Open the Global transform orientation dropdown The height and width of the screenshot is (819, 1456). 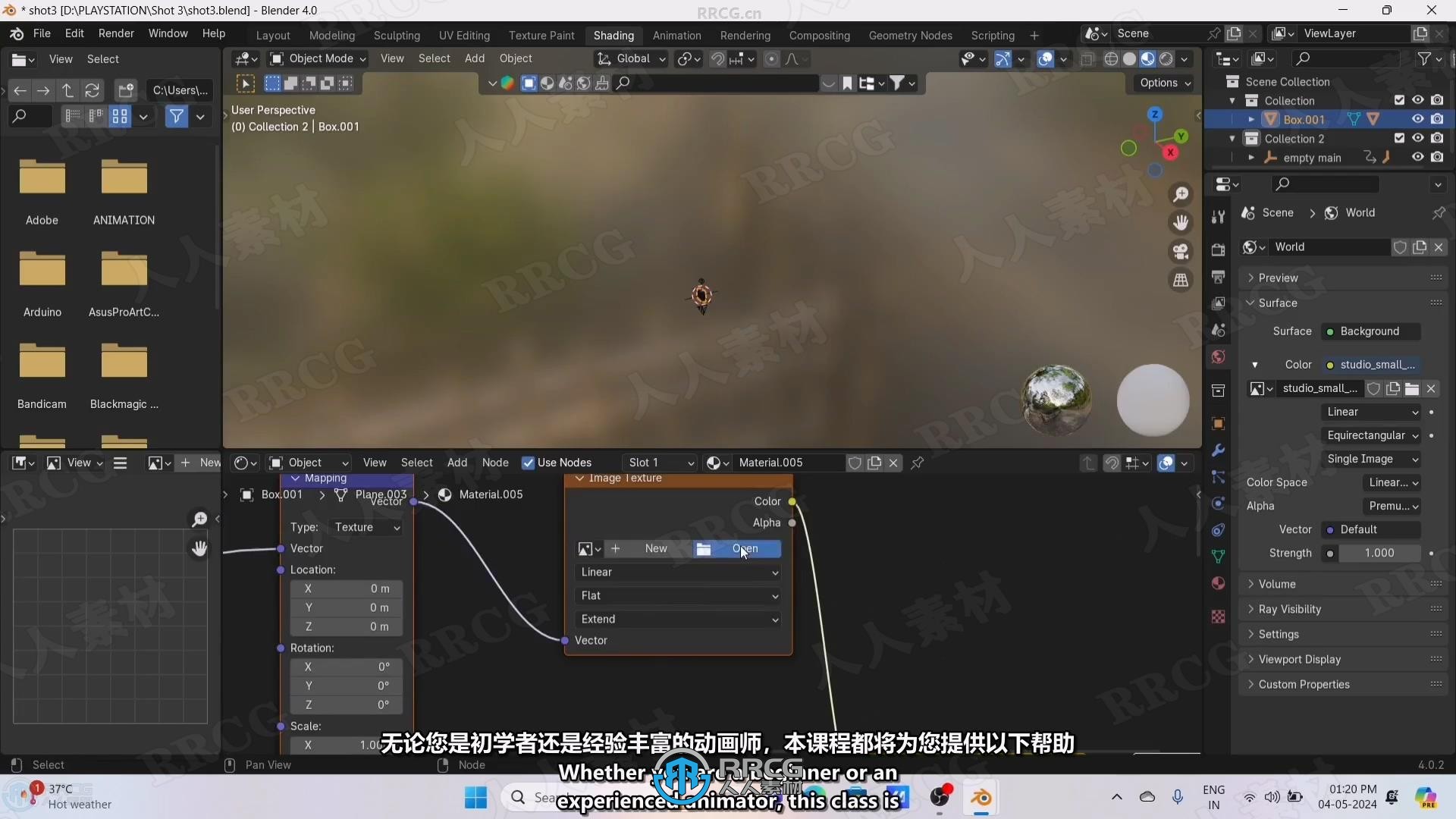point(631,59)
